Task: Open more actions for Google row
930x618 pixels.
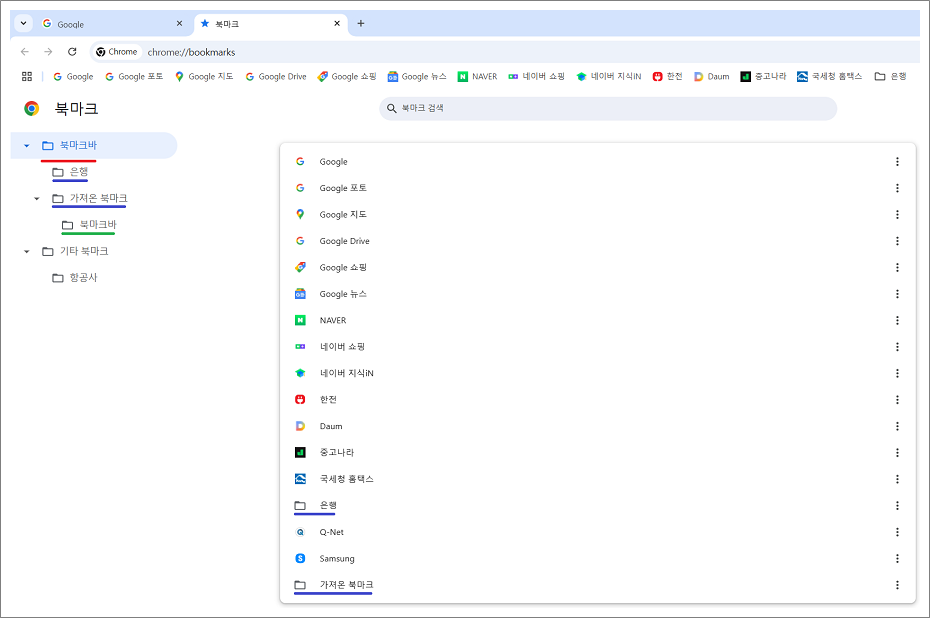Action: click(x=897, y=161)
